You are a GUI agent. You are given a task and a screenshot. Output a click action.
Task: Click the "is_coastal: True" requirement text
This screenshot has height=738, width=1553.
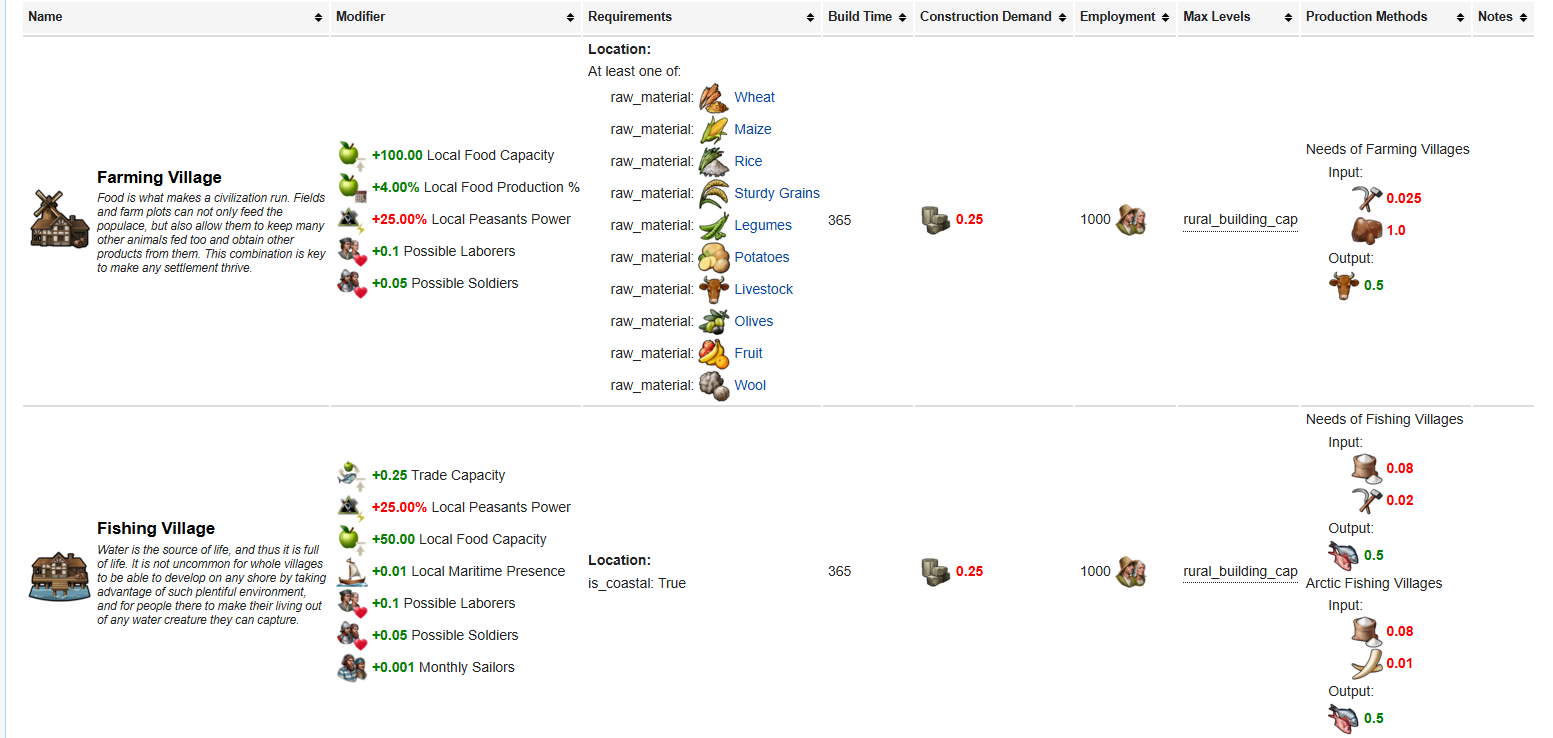coord(637,583)
